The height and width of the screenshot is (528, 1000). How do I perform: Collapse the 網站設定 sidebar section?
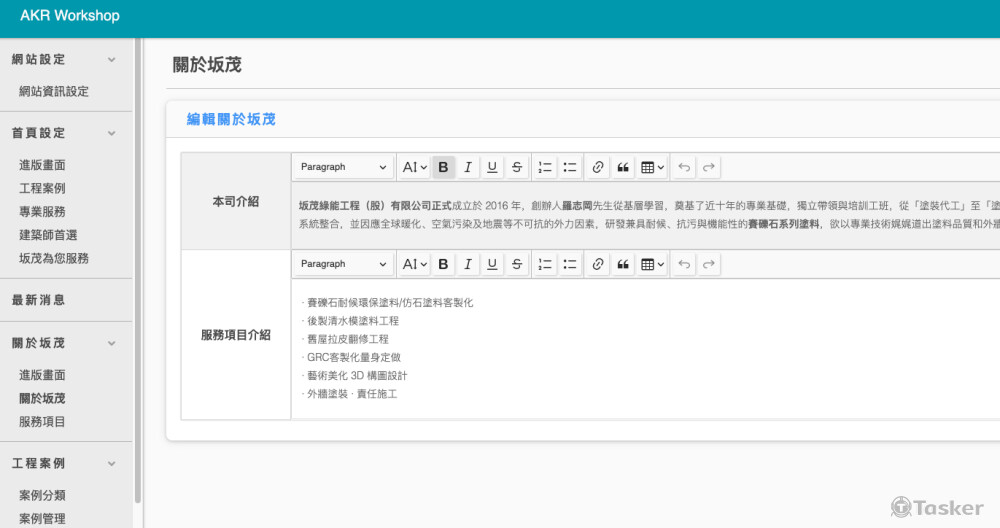pos(111,60)
